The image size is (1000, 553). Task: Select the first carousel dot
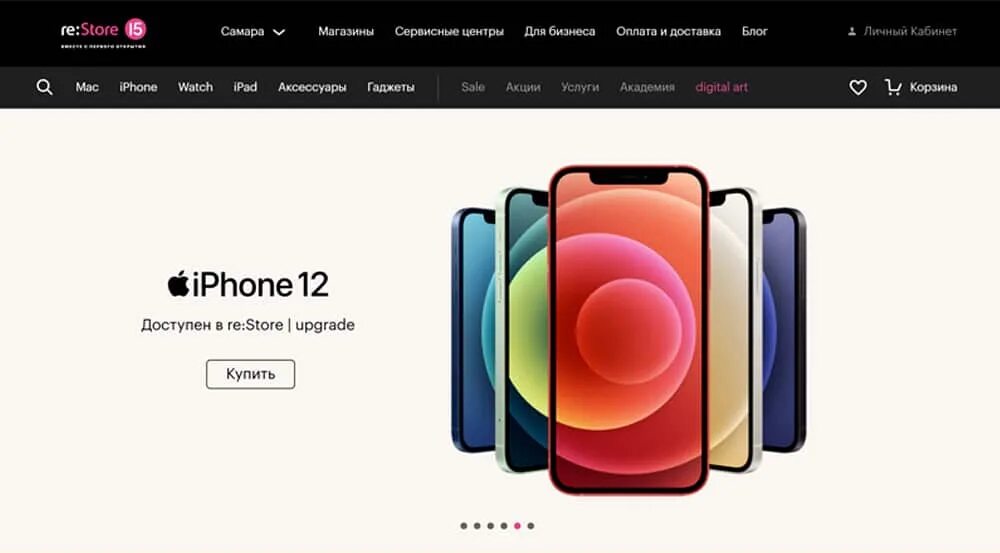464,526
